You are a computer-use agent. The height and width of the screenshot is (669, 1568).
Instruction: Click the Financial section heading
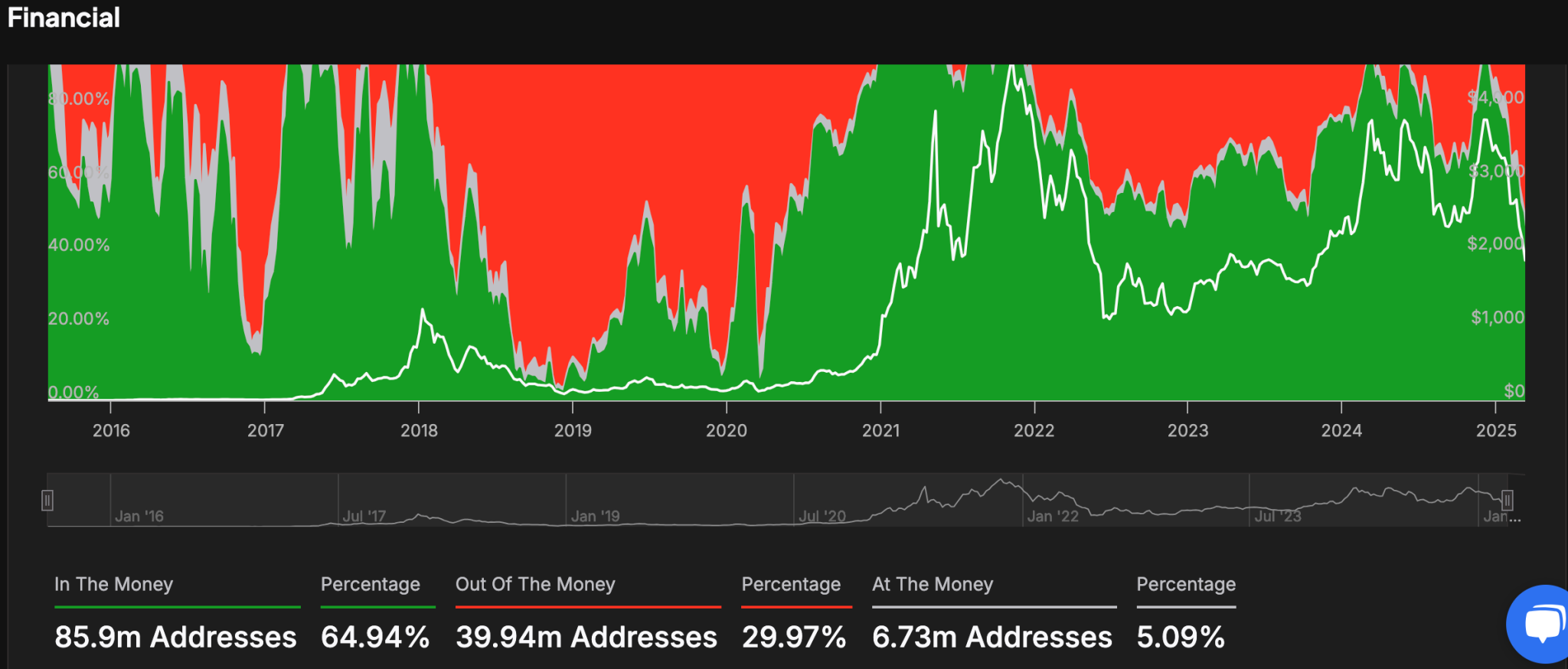click(x=64, y=18)
